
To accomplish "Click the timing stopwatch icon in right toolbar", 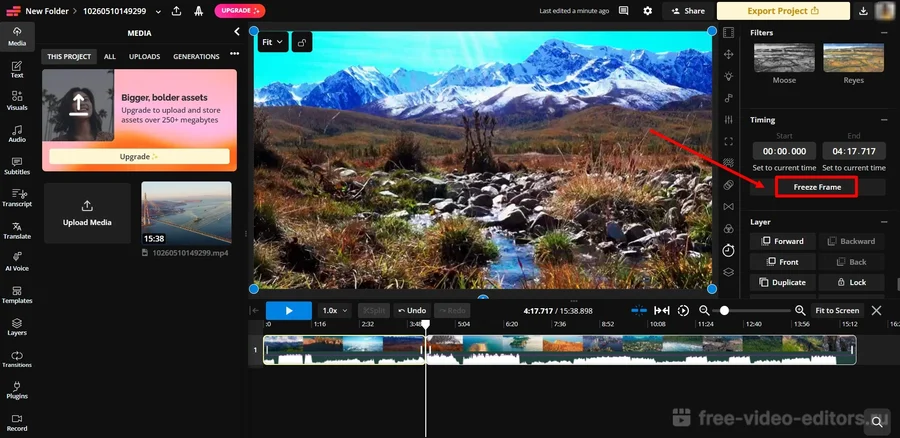I will point(728,249).
